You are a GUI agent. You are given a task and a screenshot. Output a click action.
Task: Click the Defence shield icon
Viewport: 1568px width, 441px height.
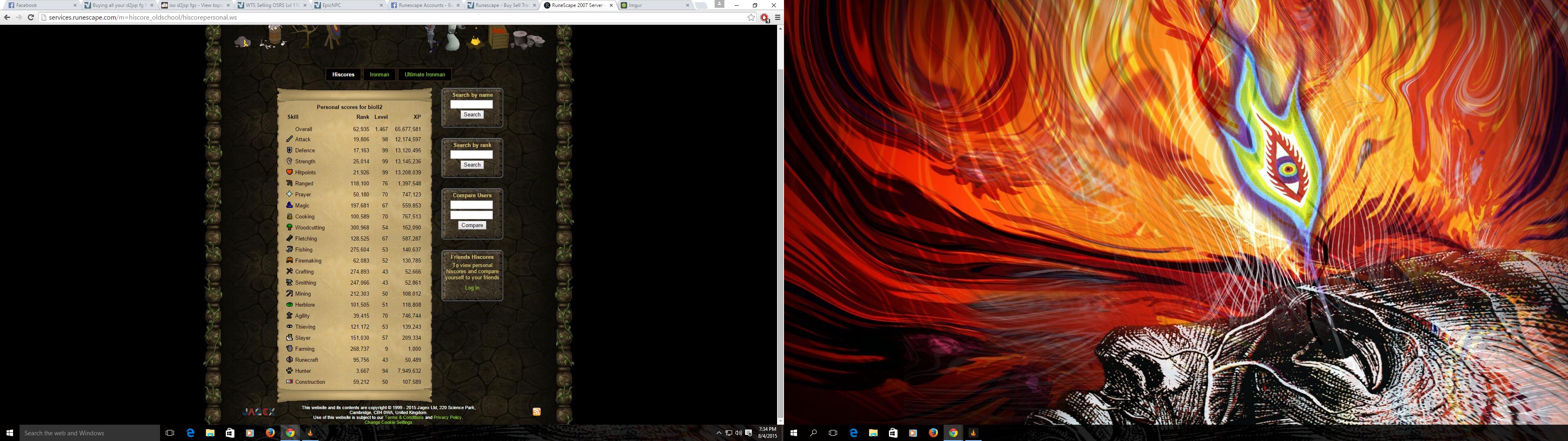(x=289, y=150)
